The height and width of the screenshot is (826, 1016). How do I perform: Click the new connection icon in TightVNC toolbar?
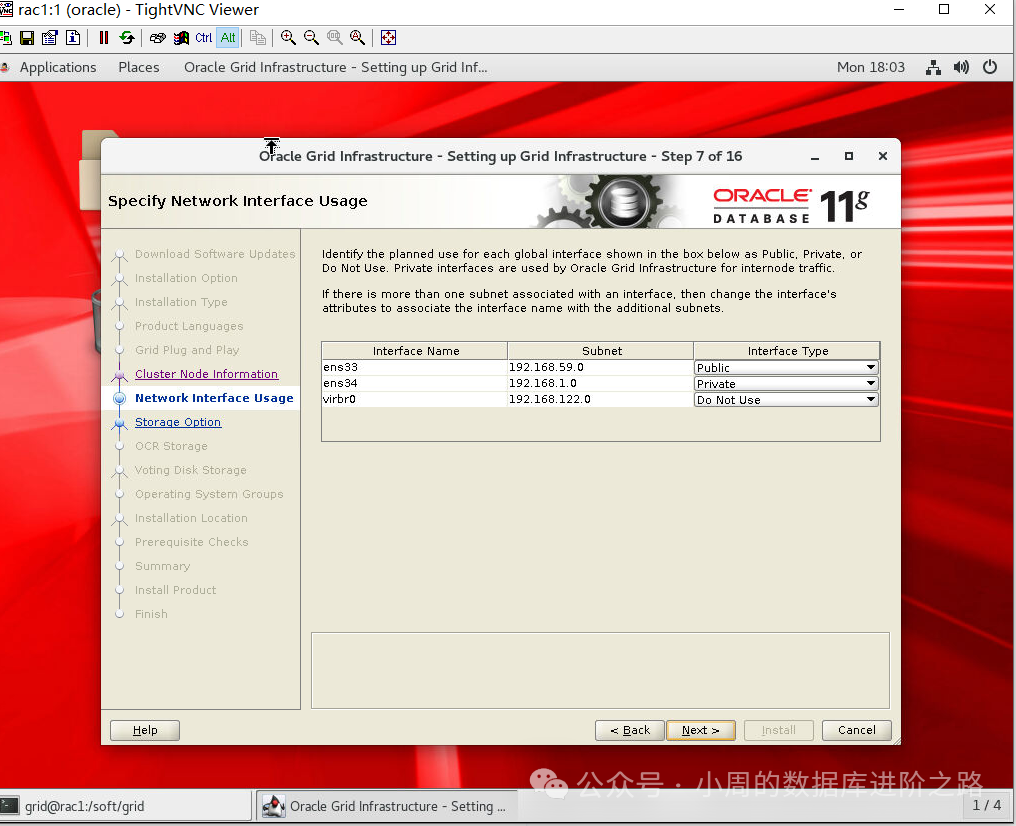(6, 38)
